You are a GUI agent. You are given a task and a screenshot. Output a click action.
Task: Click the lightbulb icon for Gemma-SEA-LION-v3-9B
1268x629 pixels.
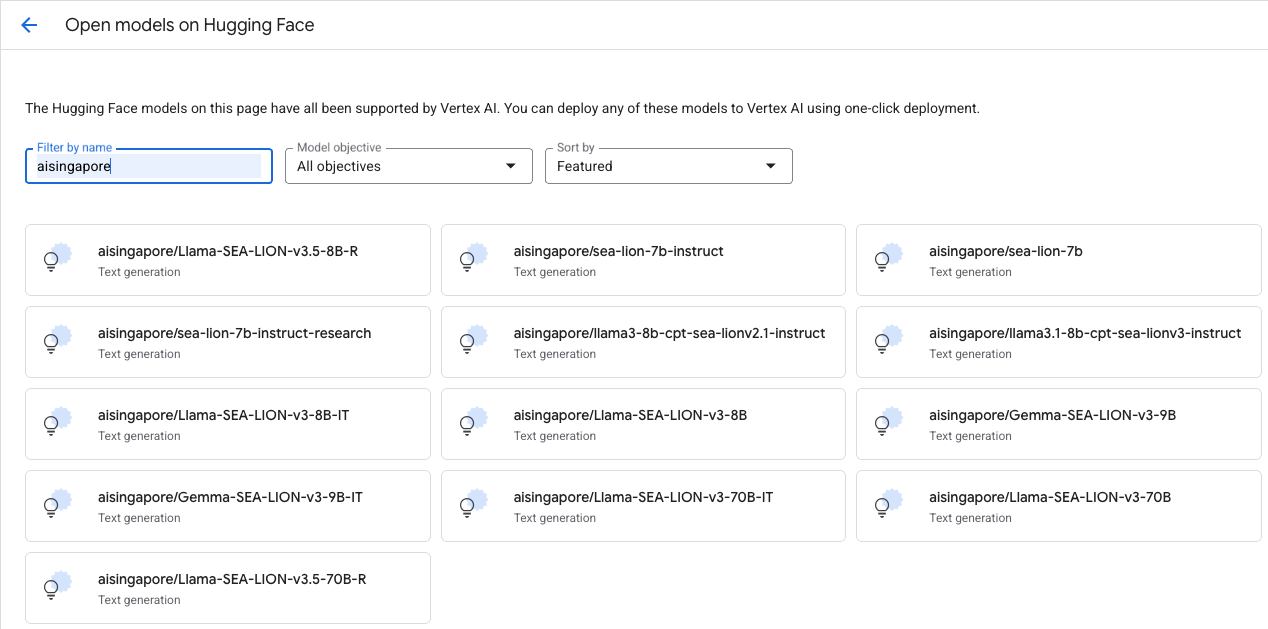[x=883, y=424]
